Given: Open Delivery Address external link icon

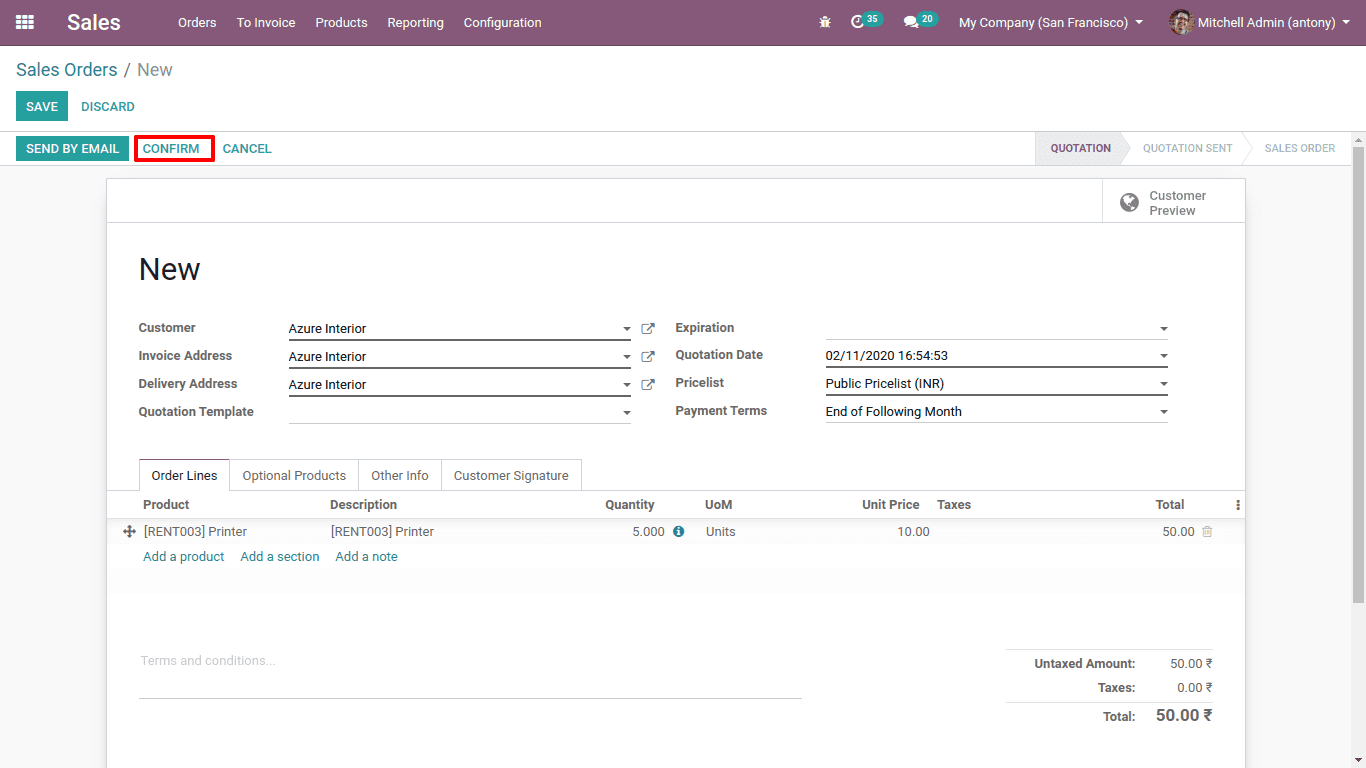Looking at the screenshot, I should 648,384.
